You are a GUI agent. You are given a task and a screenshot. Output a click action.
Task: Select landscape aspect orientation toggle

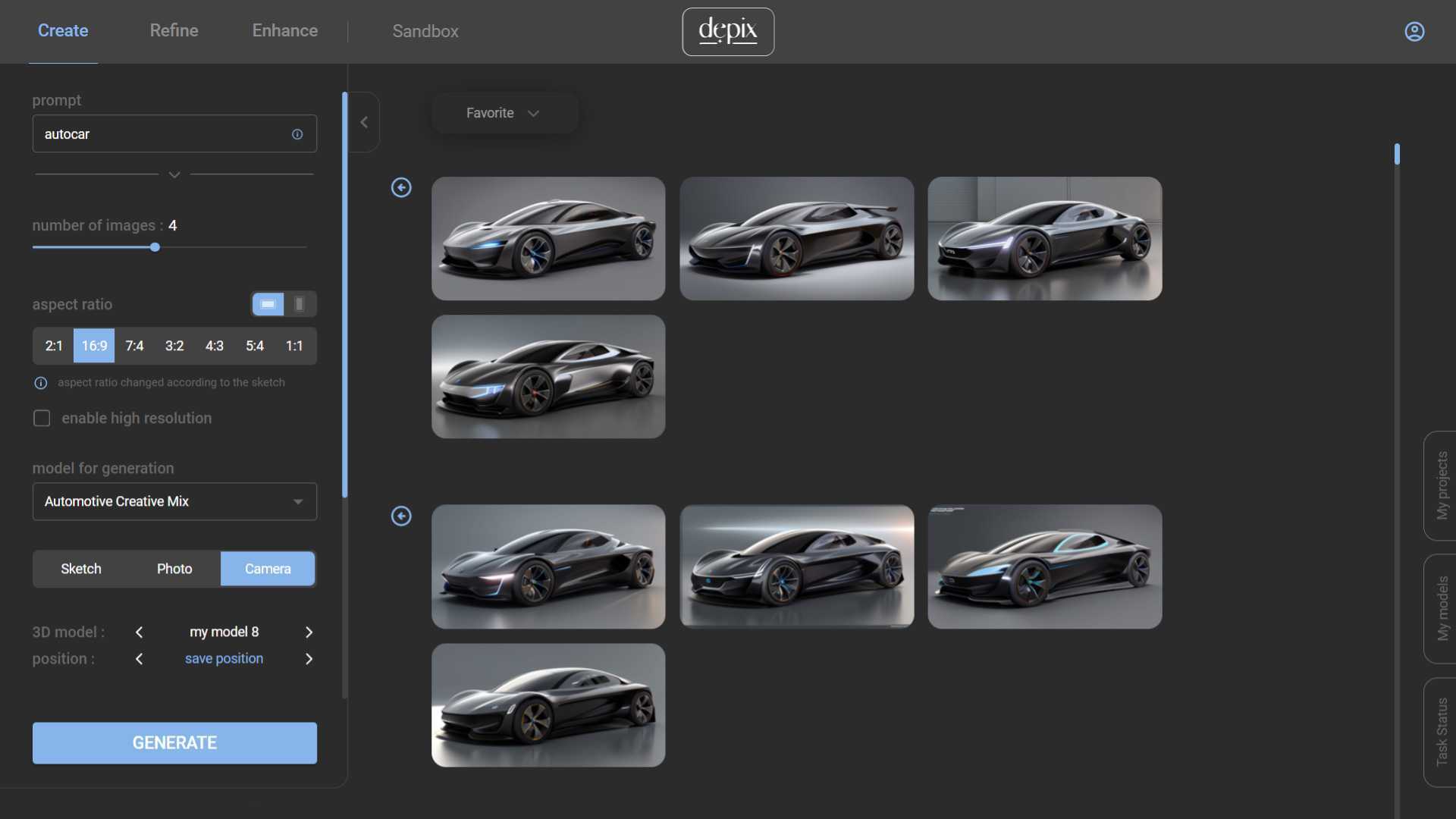pyautogui.click(x=268, y=304)
